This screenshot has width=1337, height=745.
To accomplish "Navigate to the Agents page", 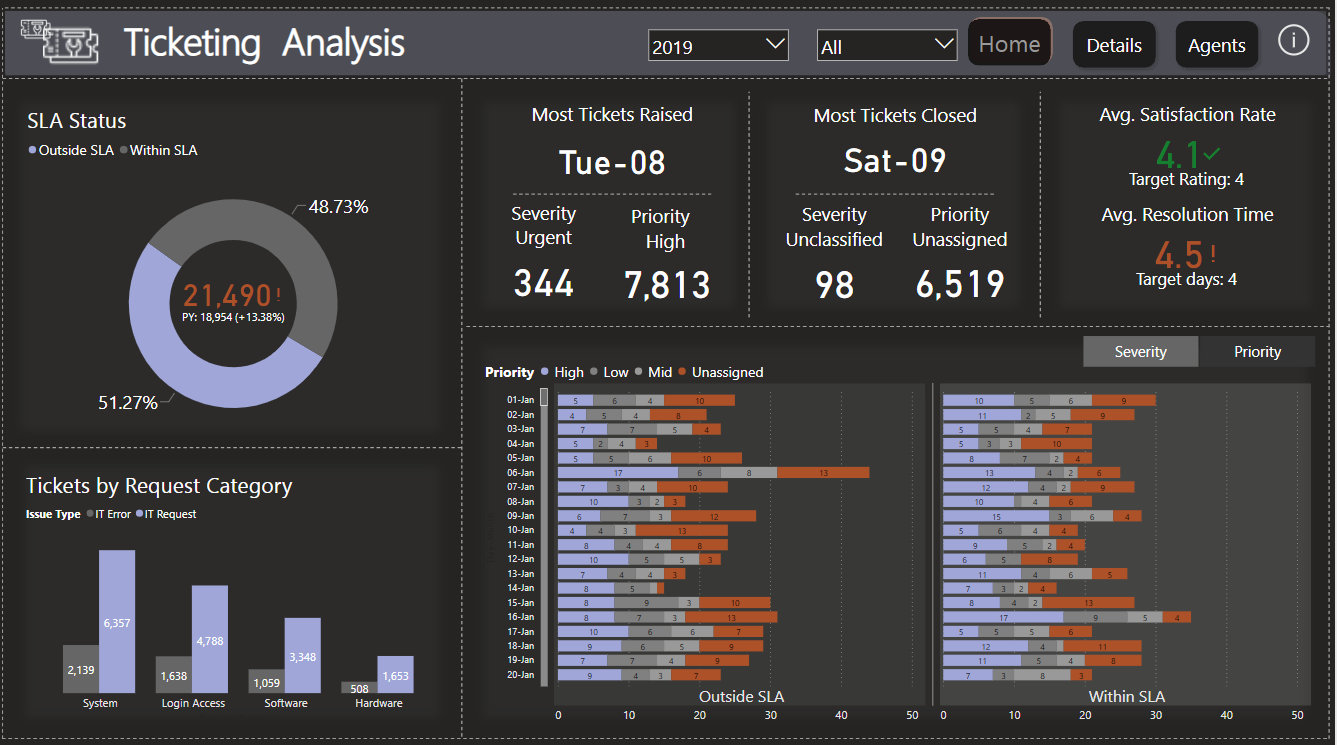I will 1216,45.
